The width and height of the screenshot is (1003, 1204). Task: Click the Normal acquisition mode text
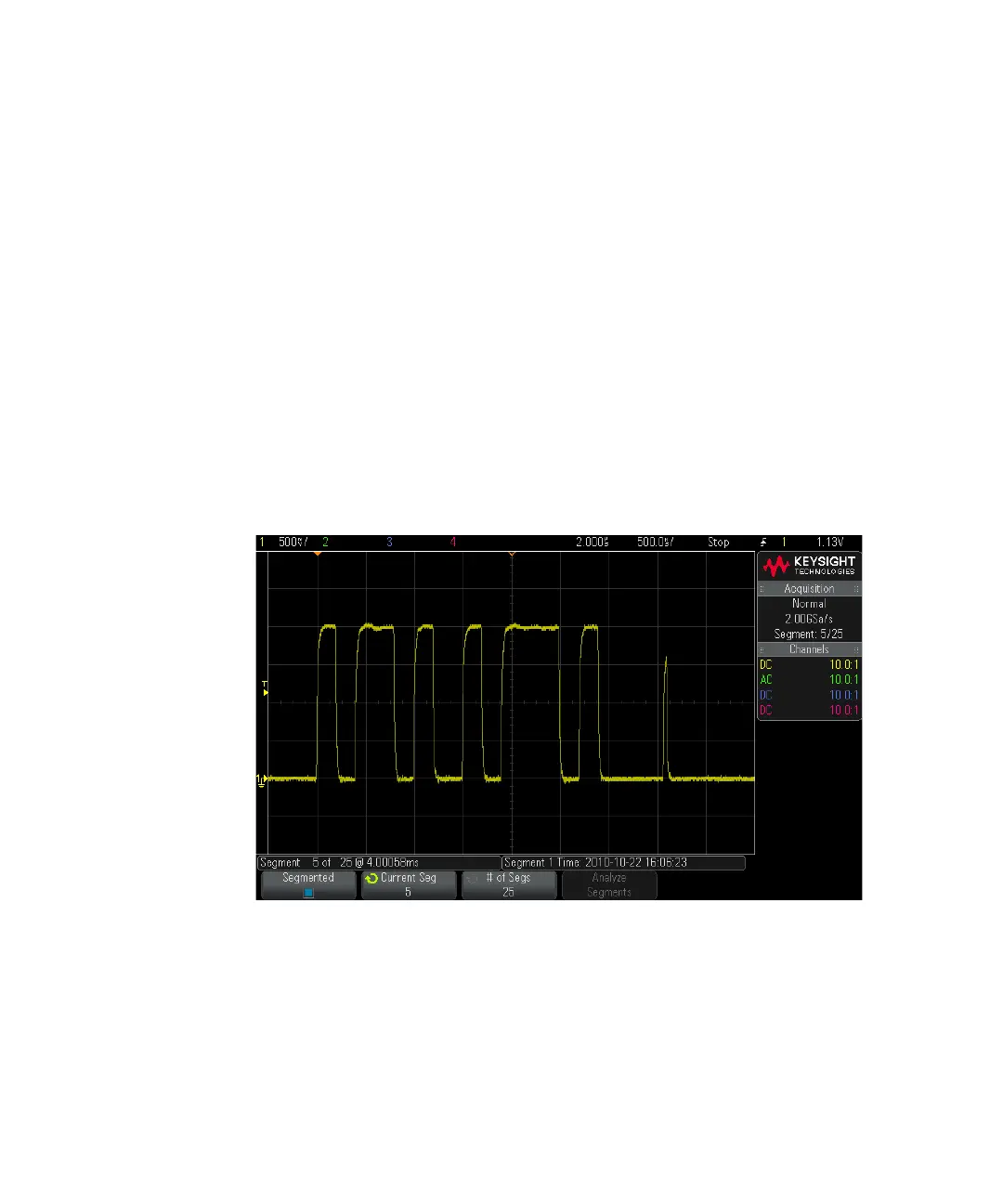[809, 604]
